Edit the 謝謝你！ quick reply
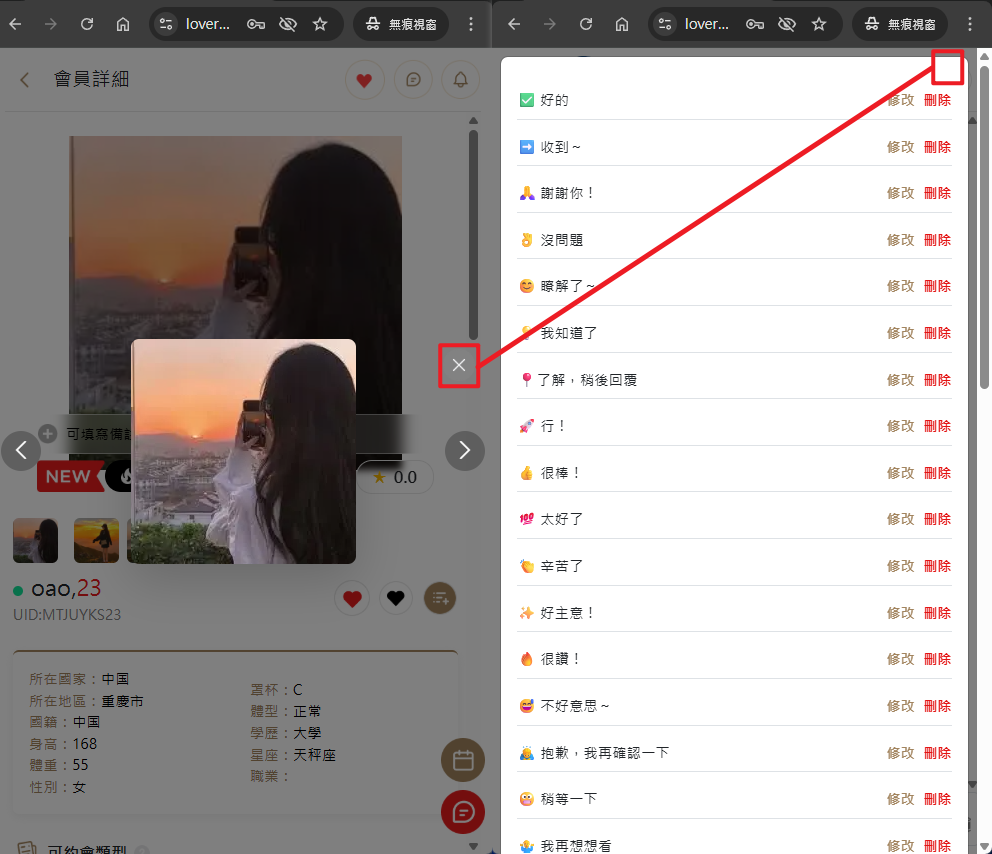Viewport: 992px width, 854px height. (900, 193)
